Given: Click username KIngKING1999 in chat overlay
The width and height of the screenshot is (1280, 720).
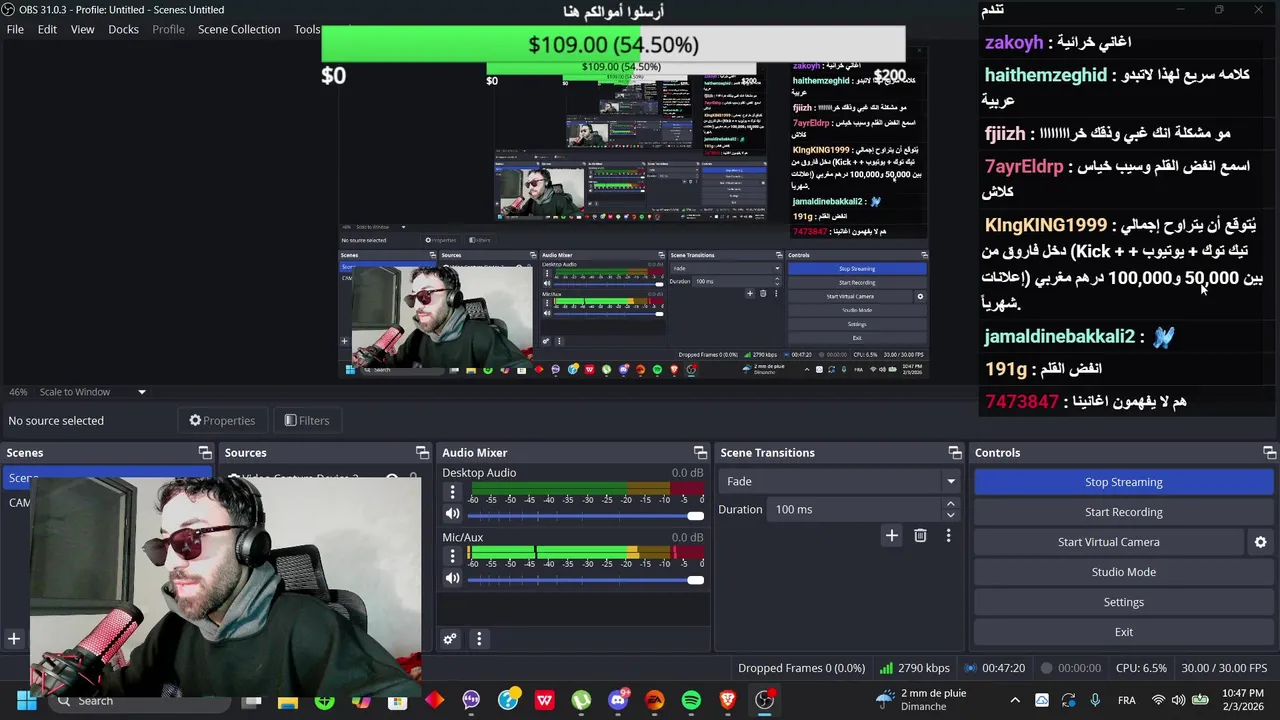Looking at the screenshot, I should tap(1046, 225).
